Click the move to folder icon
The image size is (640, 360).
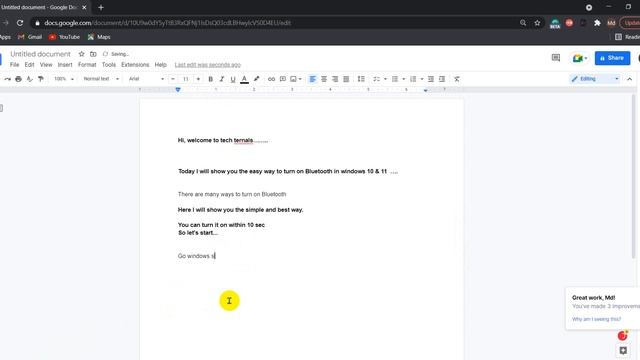coord(93,54)
